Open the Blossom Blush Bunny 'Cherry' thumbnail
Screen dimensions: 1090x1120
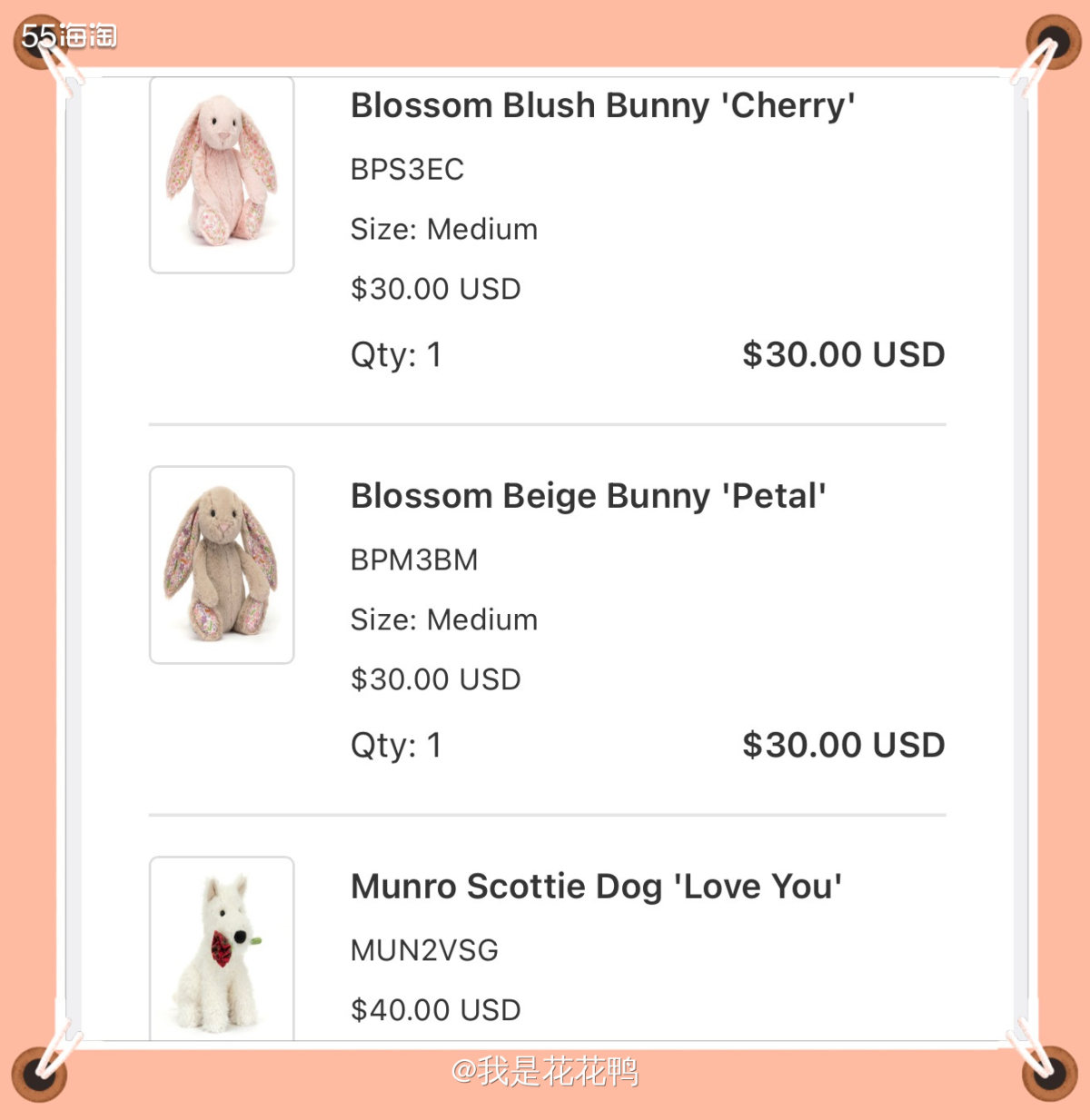pyautogui.click(x=222, y=174)
